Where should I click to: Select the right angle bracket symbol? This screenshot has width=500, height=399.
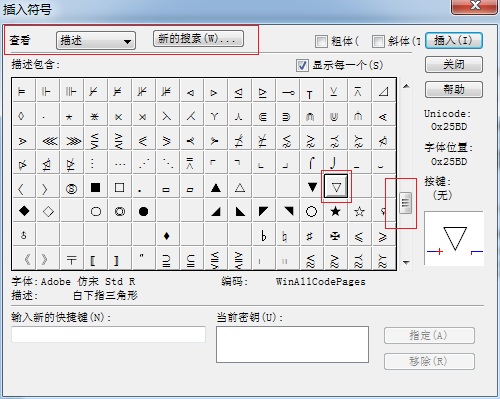45,189
